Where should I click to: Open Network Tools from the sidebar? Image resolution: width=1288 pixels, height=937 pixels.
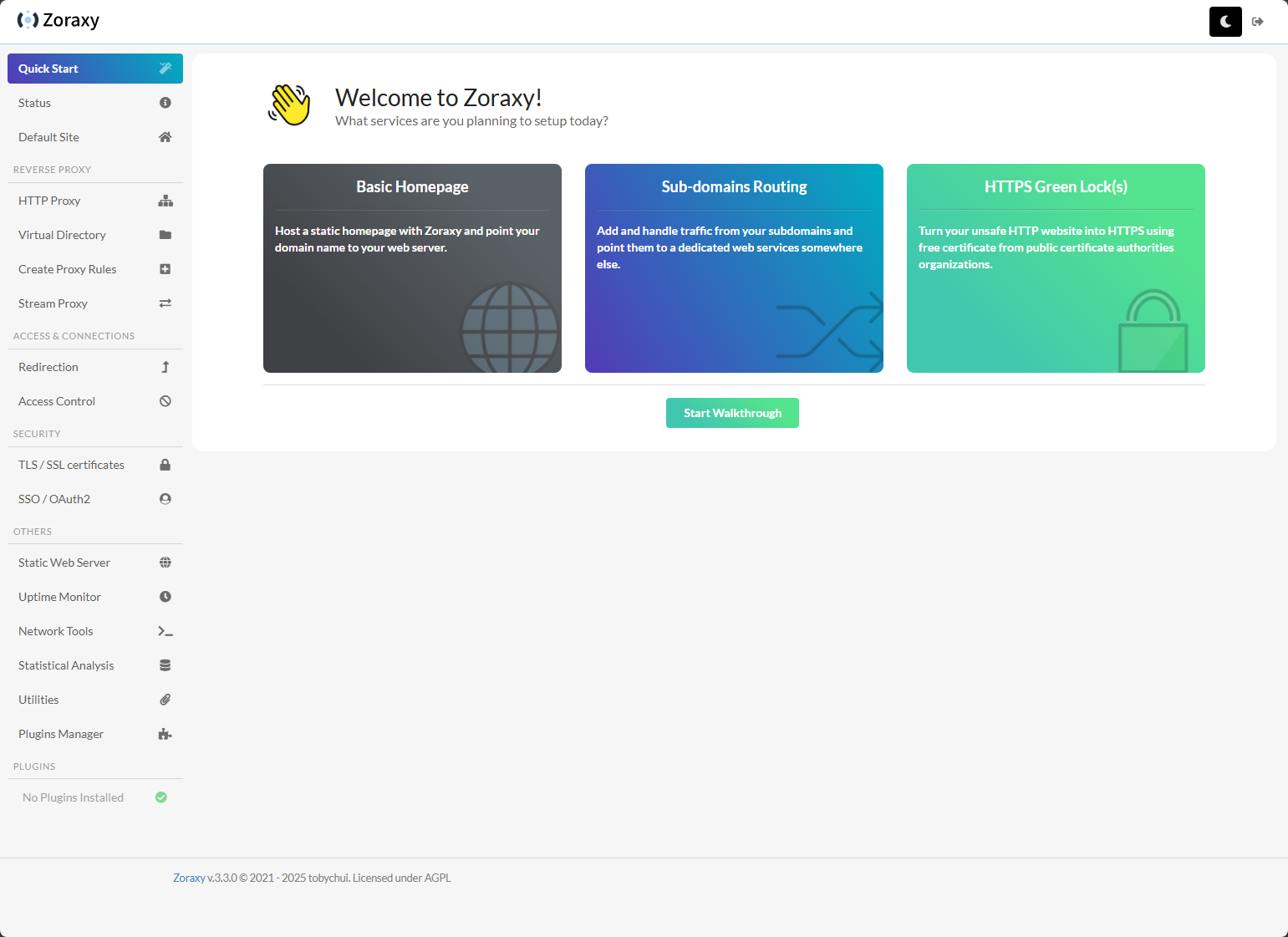[95, 631]
